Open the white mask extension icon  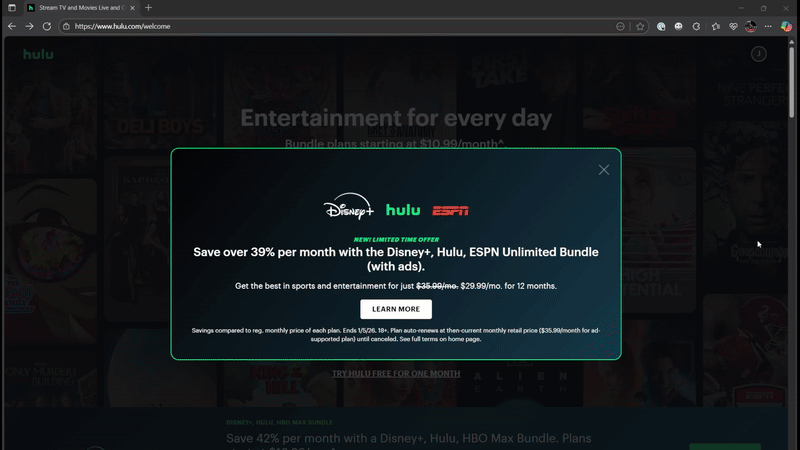(679, 27)
